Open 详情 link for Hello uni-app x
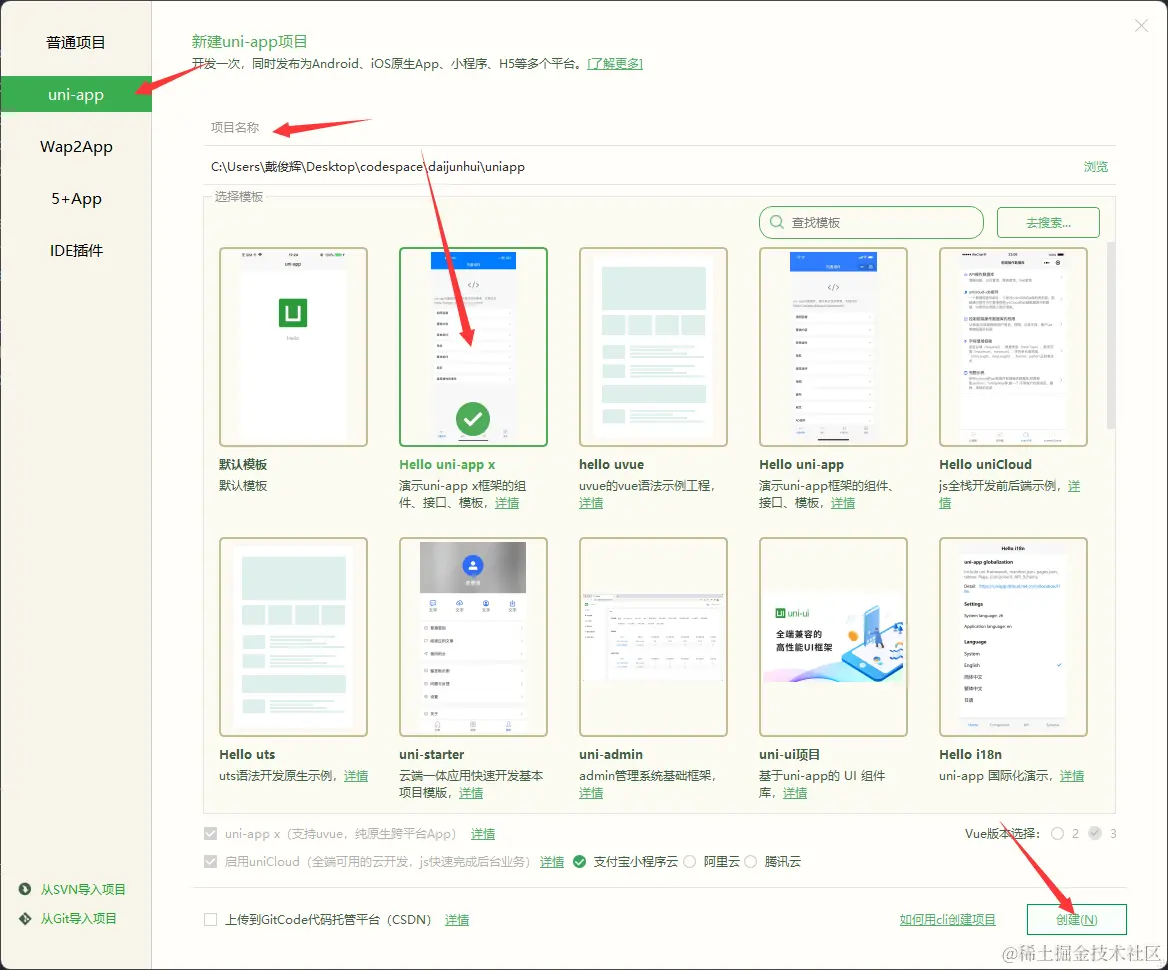The height and width of the screenshot is (970, 1168). tap(507, 504)
